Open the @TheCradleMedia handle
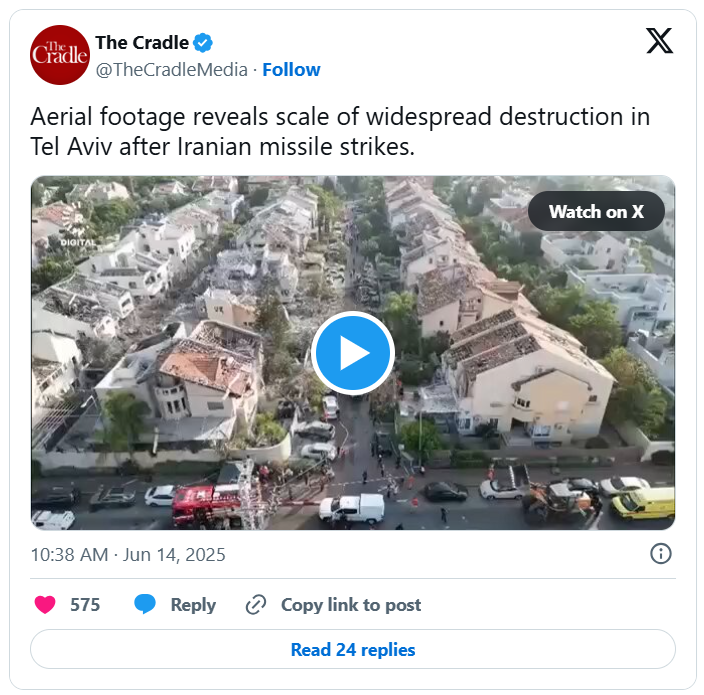Image resolution: width=704 pixels, height=695 pixels. [x=172, y=70]
